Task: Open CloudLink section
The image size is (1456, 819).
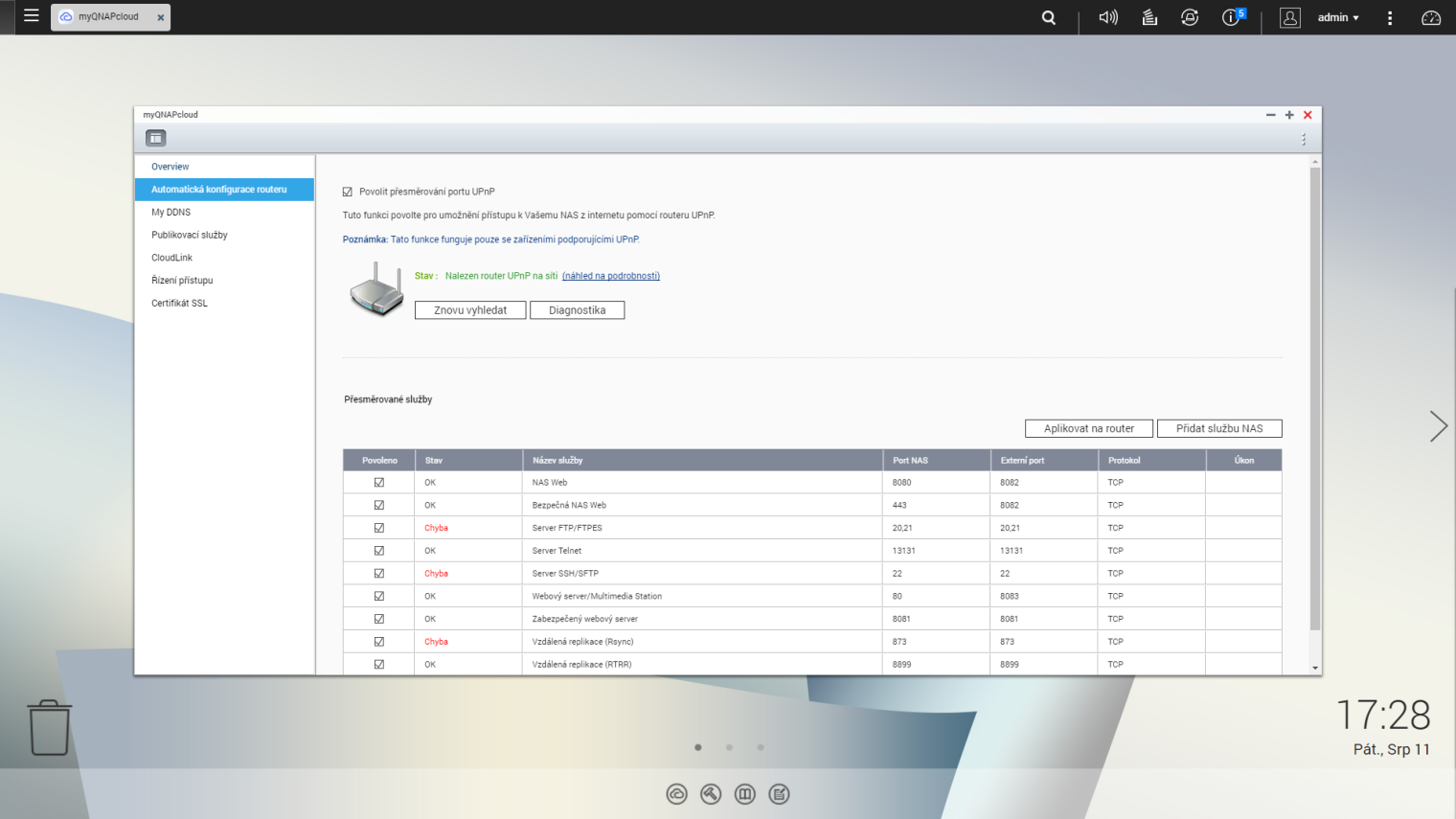Action: click(224, 258)
